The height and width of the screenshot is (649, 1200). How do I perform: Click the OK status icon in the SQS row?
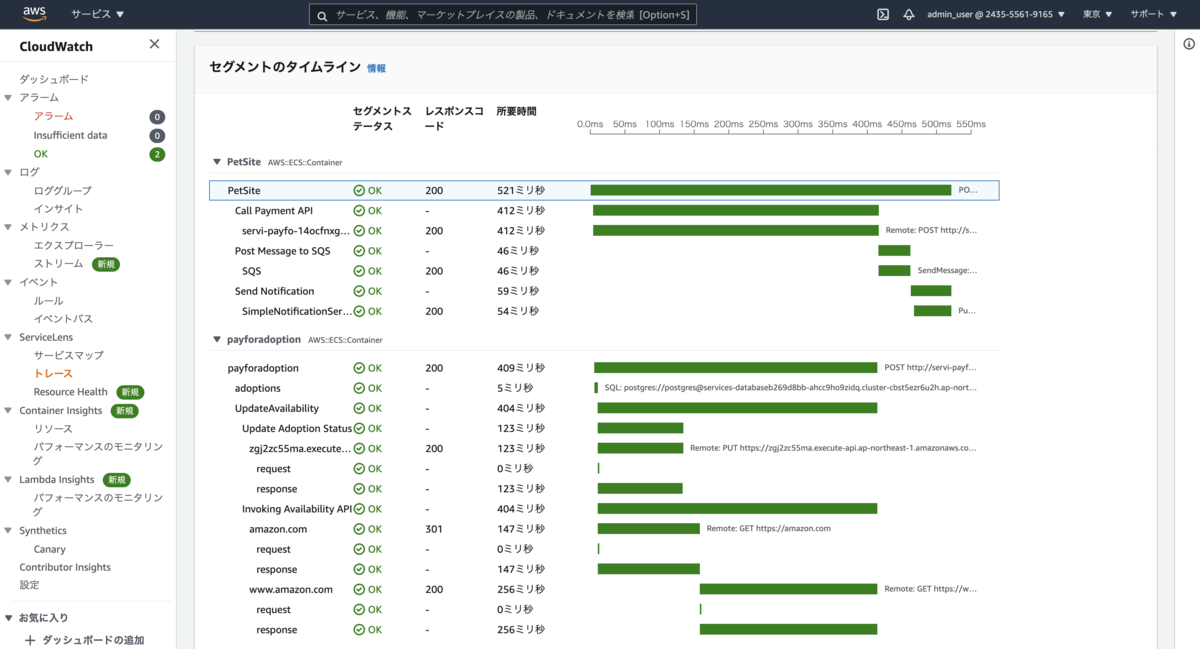[x=359, y=271]
